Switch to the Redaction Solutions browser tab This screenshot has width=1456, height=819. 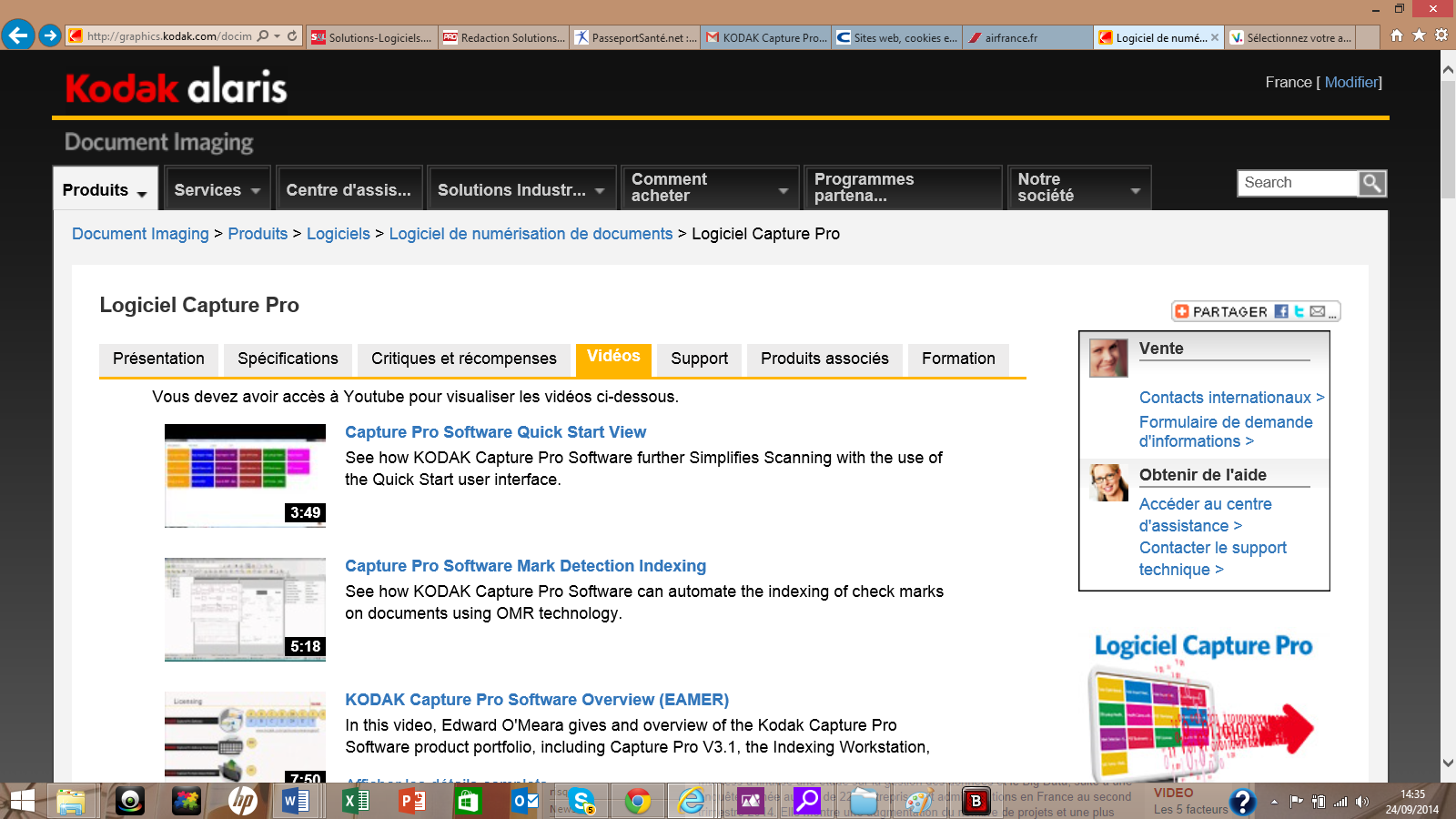click(503, 37)
